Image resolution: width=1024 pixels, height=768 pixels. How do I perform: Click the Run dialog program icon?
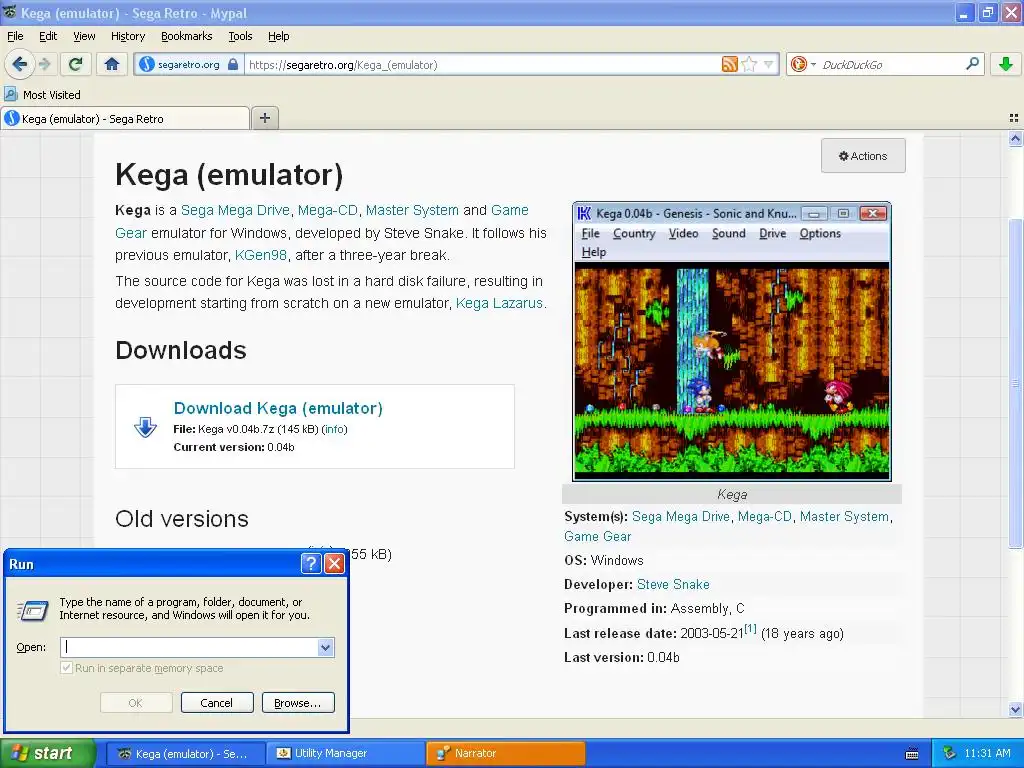coord(33,609)
